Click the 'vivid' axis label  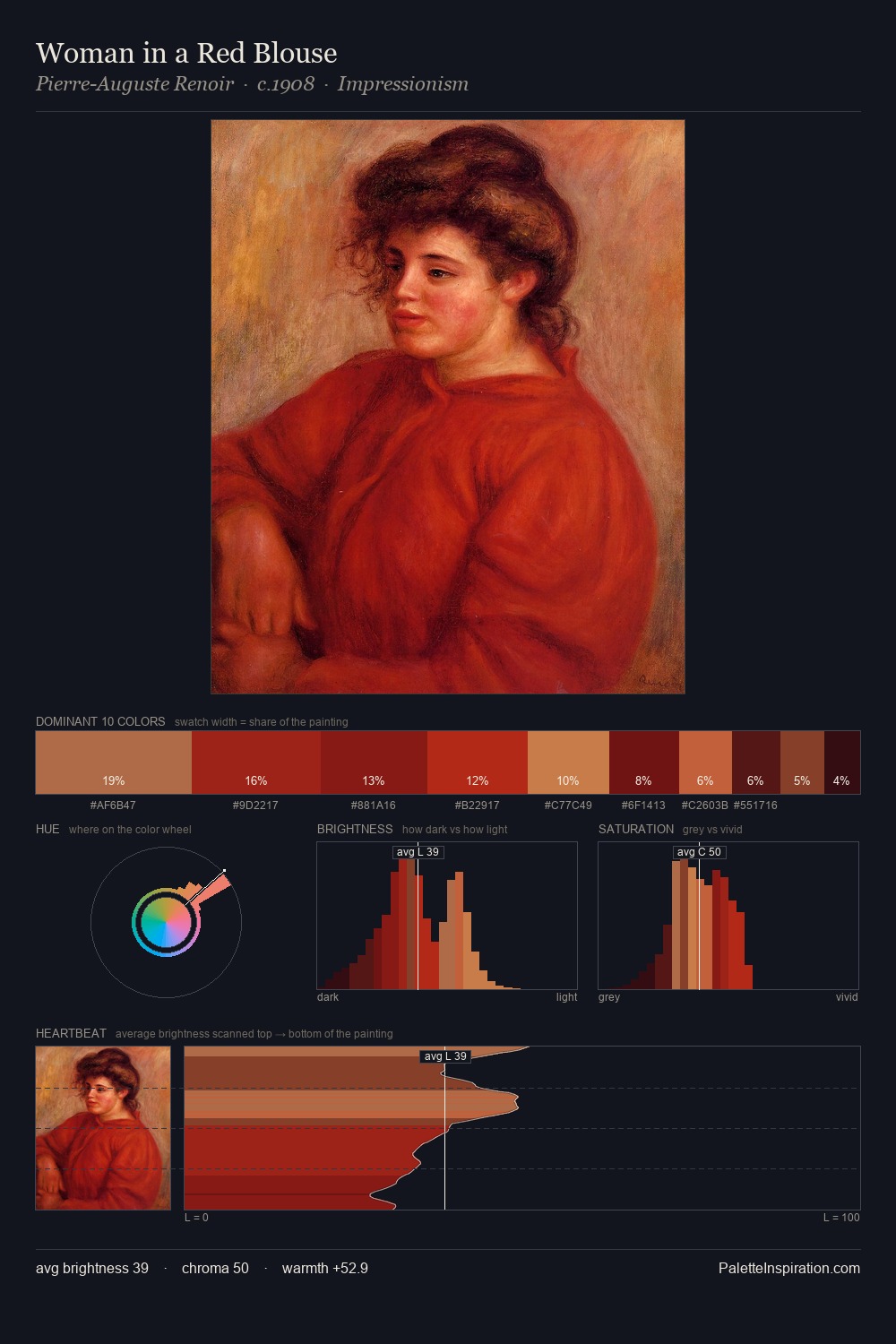pyautogui.click(x=847, y=997)
